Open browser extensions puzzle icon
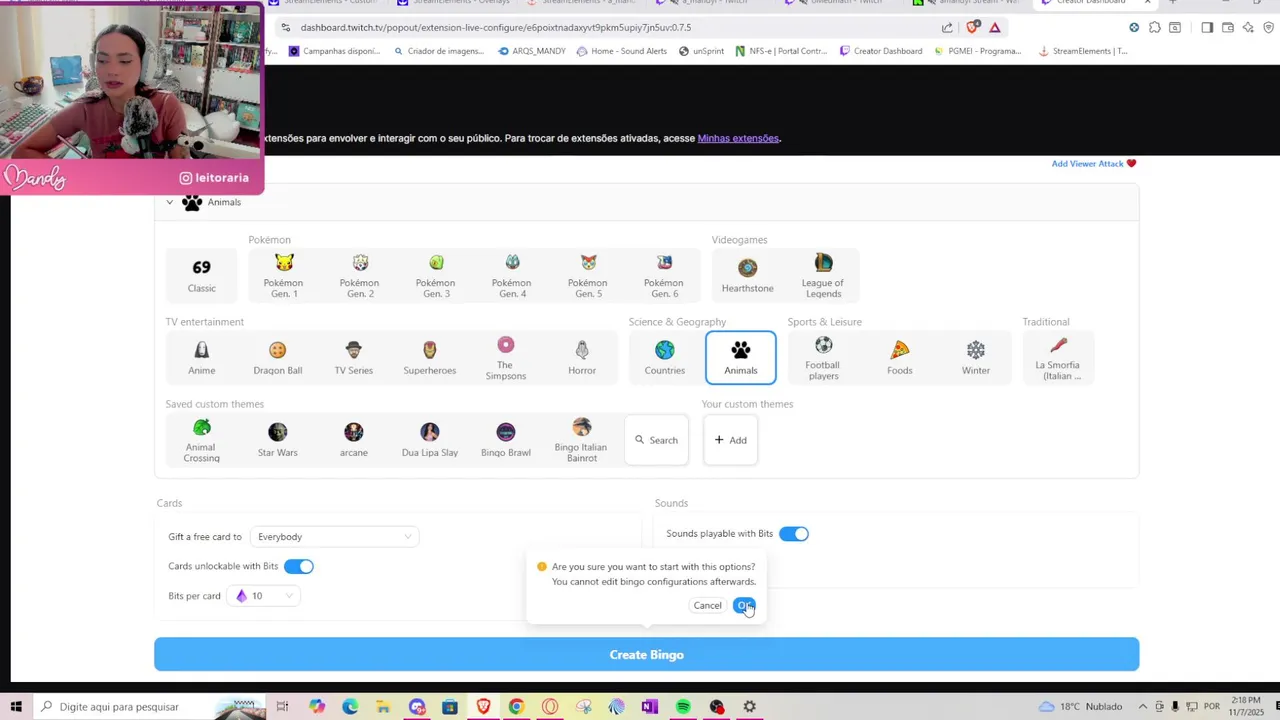The height and width of the screenshot is (720, 1280). click(x=1154, y=27)
